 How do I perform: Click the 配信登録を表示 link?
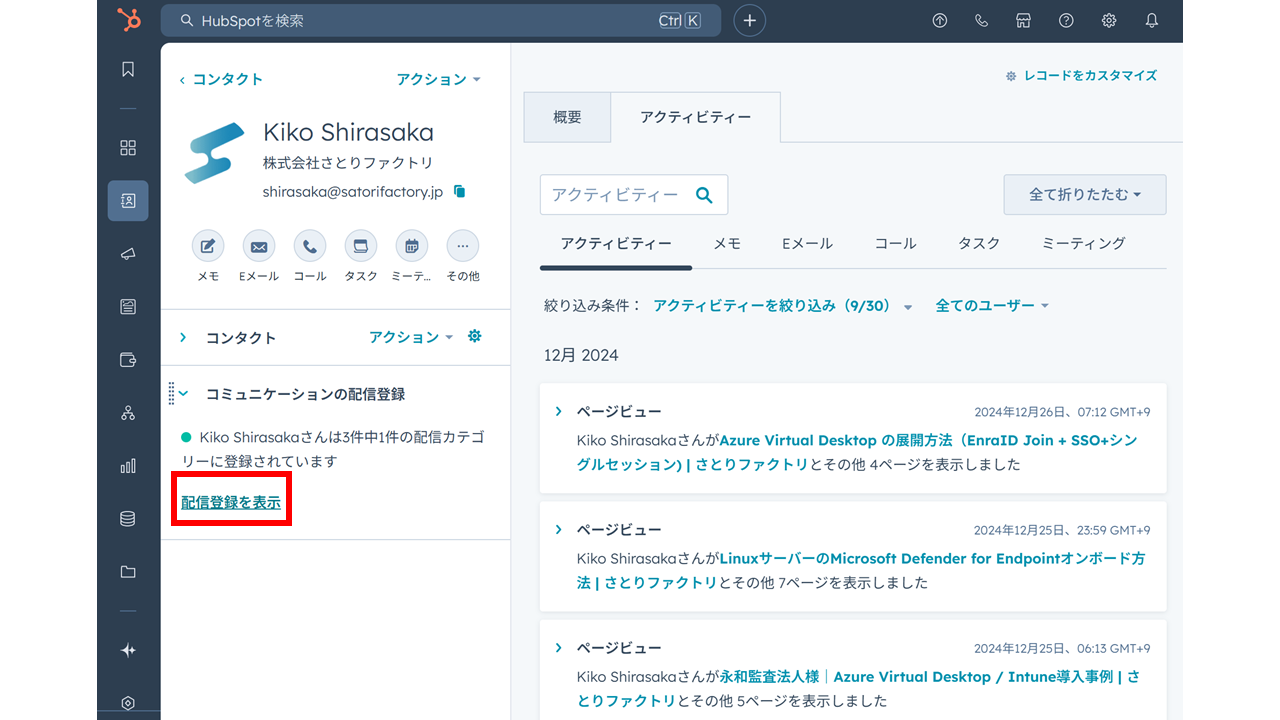[x=231, y=503]
